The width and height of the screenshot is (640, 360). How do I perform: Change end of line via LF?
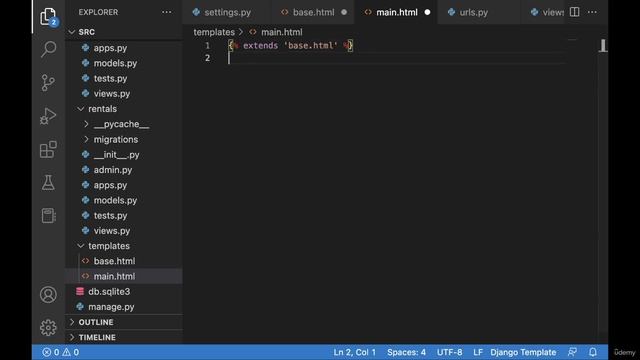478,352
